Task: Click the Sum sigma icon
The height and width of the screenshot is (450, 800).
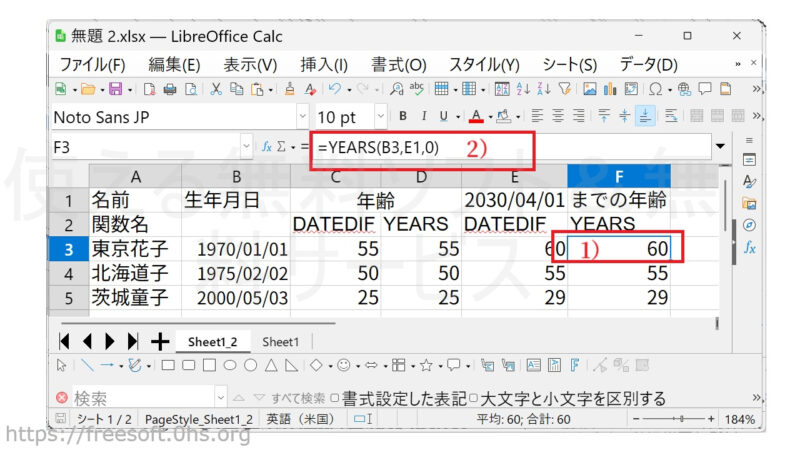Action: tap(282, 146)
